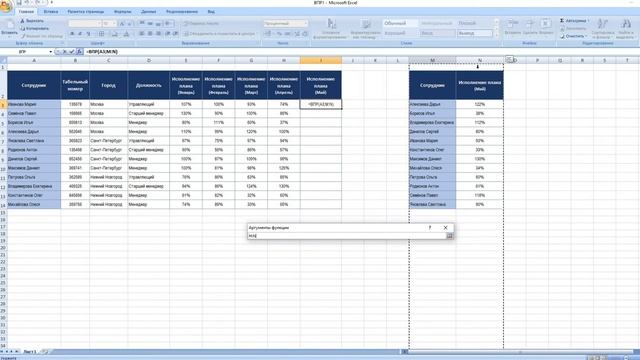Image resolution: width=640 pixels, height=360 pixels.
Task: Click the range input field in arguments dialog
Action: pyautogui.click(x=347, y=236)
